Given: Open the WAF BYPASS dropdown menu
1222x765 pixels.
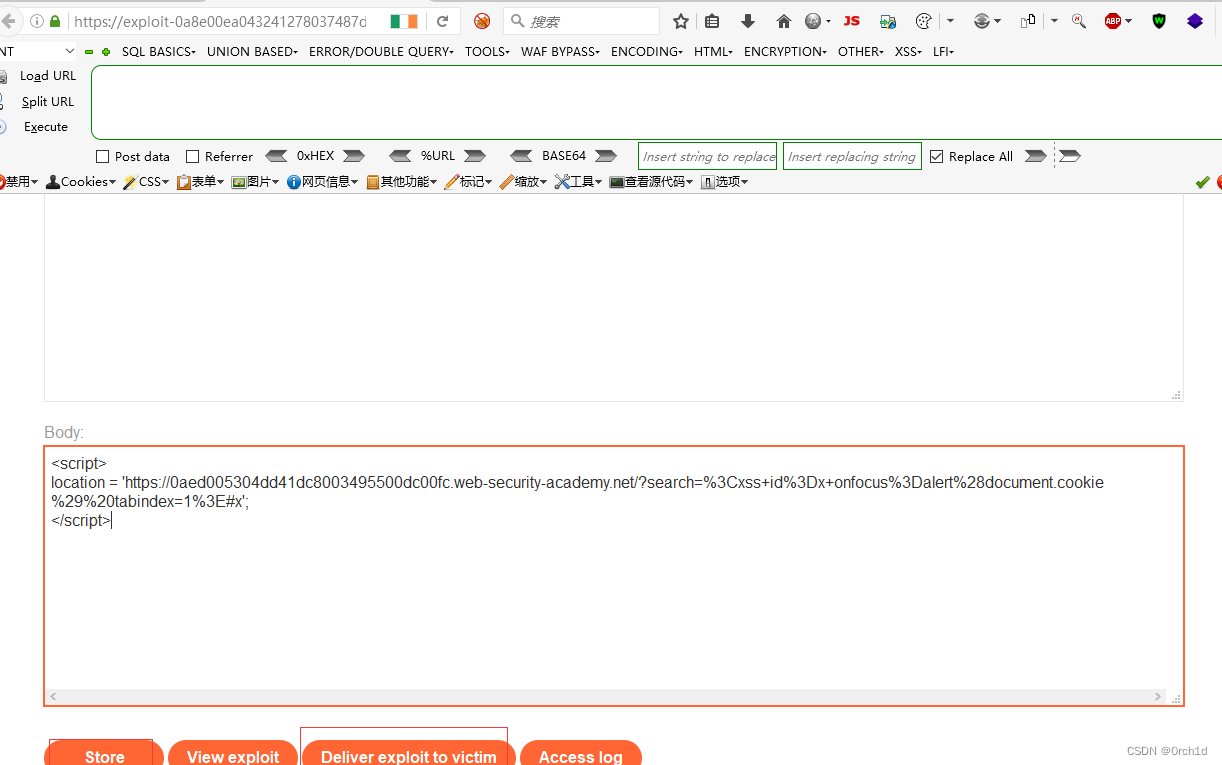Looking at the screenshot, I should 560,52.
